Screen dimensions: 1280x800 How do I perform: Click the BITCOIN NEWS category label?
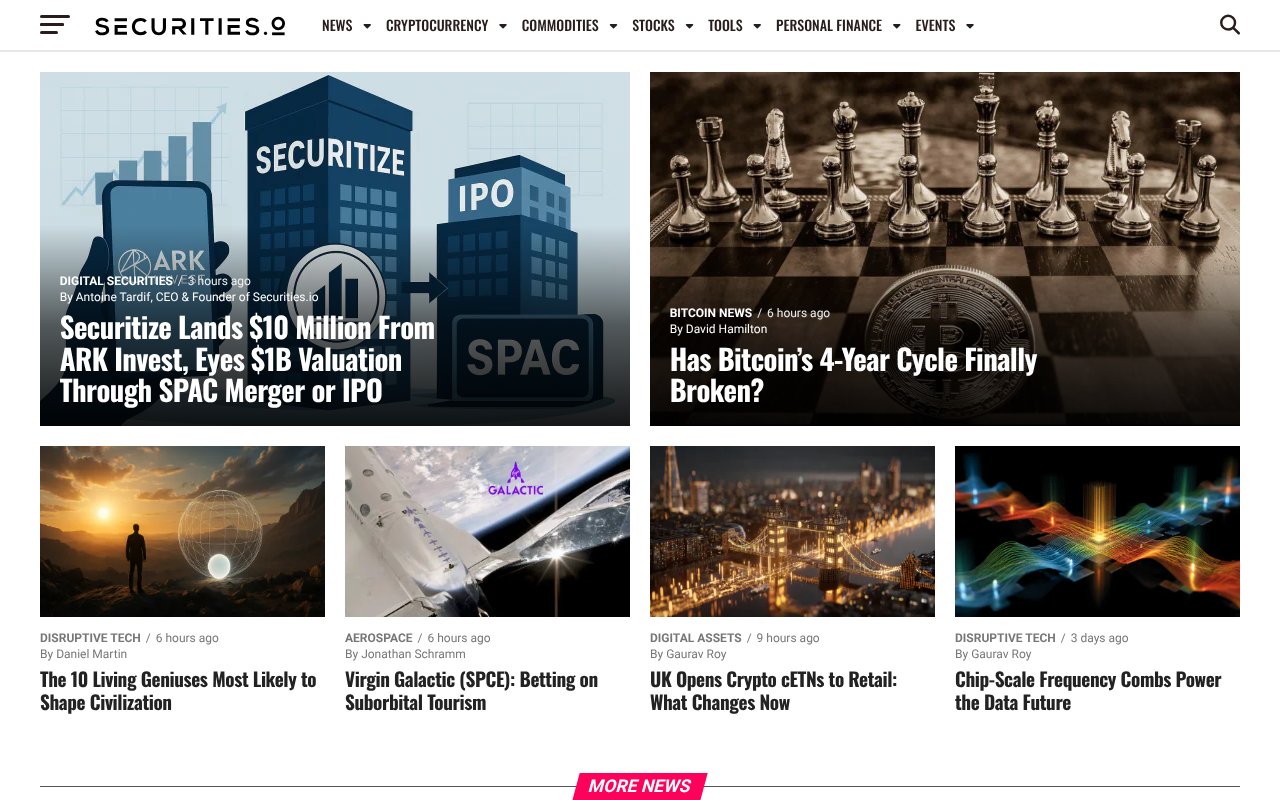[x=711, y=312]
